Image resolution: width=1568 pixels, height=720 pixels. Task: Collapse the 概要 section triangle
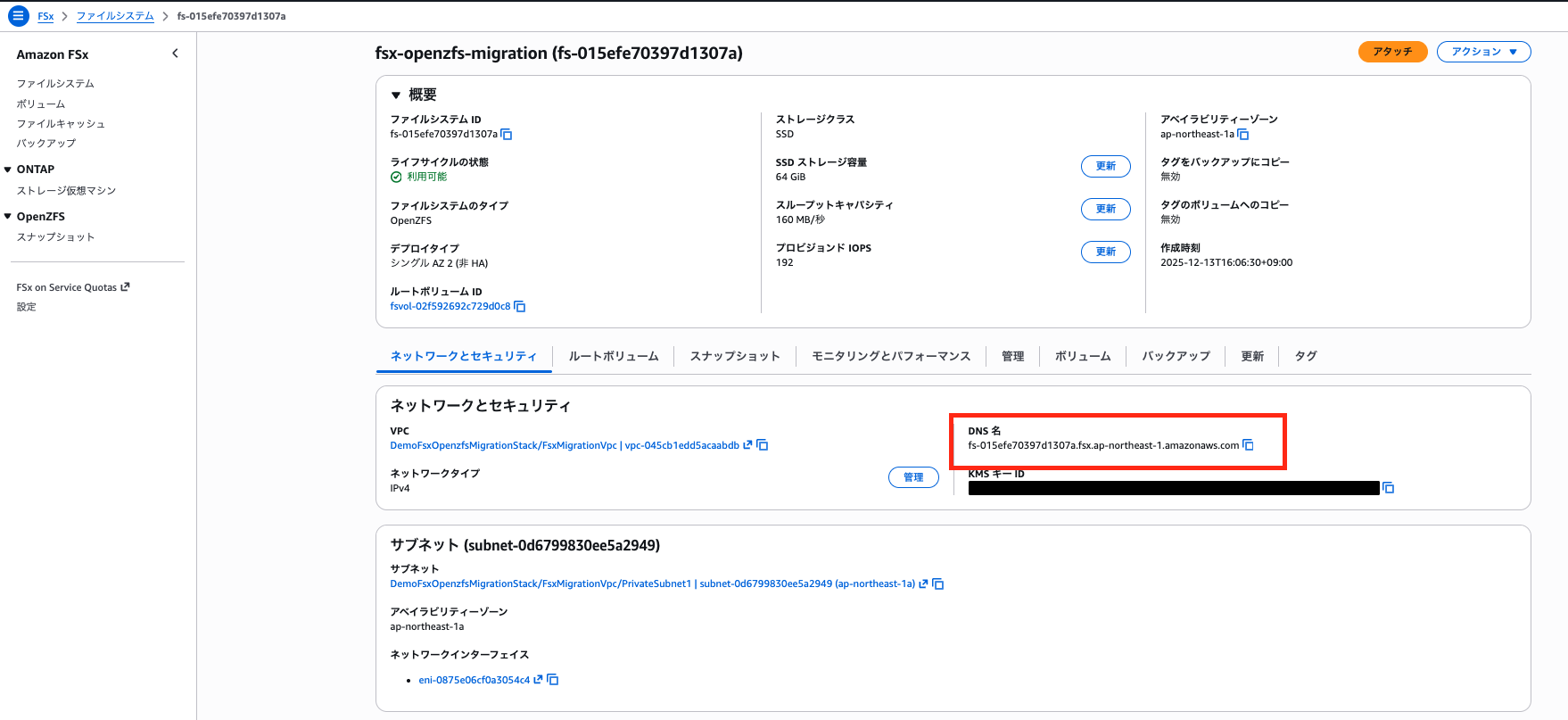pyautogui.click(x=396, y=95)
